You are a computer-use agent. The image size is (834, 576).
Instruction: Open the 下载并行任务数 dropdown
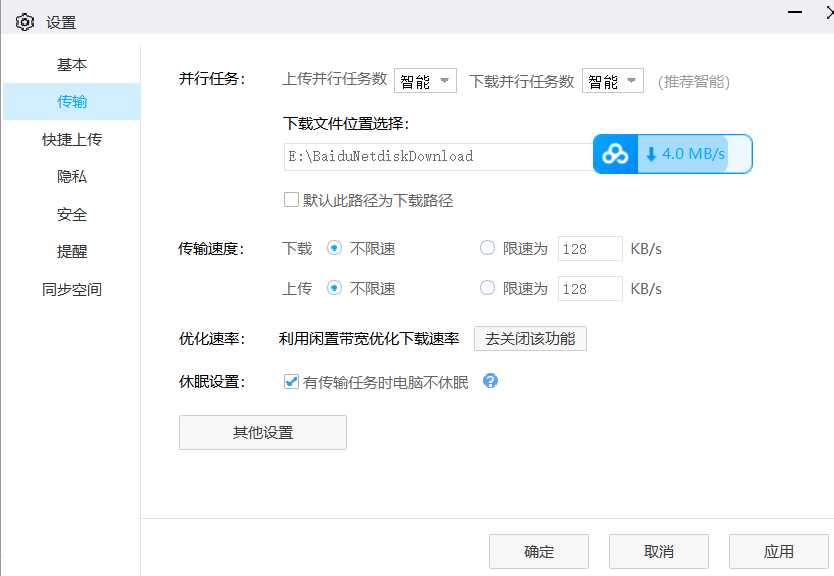[x=613, y=80]
